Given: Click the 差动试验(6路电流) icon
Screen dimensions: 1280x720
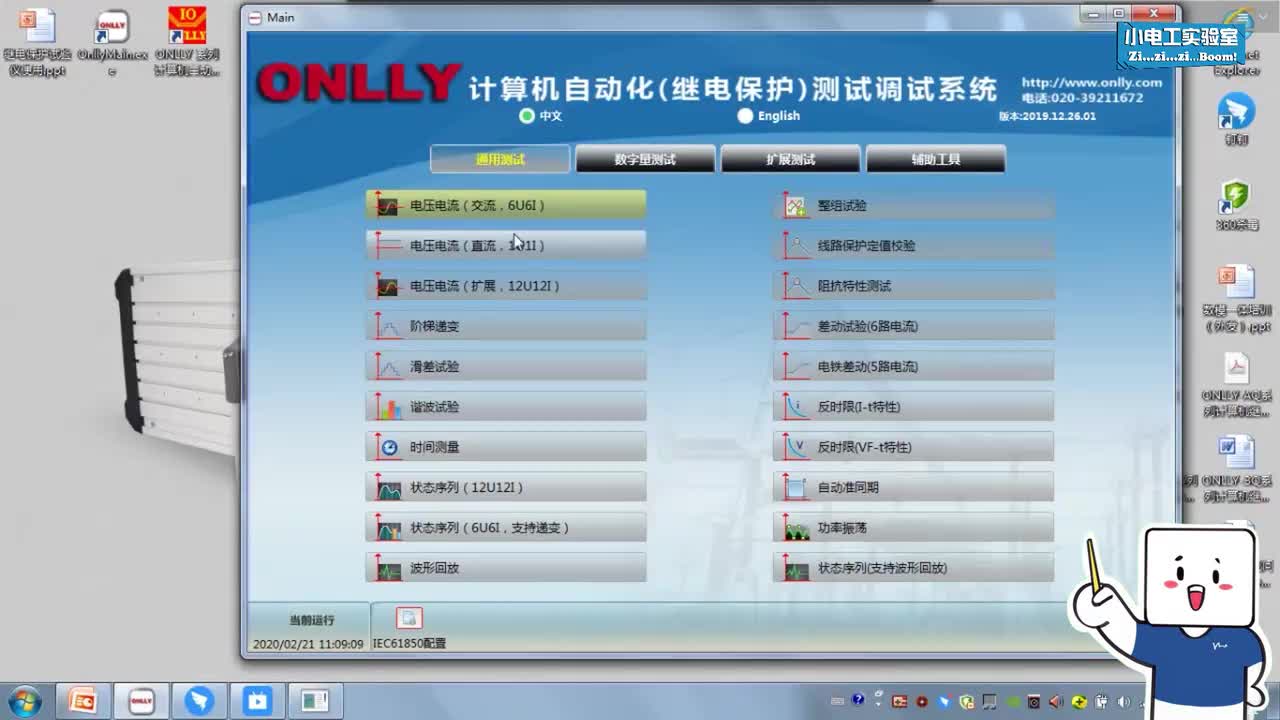Looking at the screenshot, I should pos(795,326).
